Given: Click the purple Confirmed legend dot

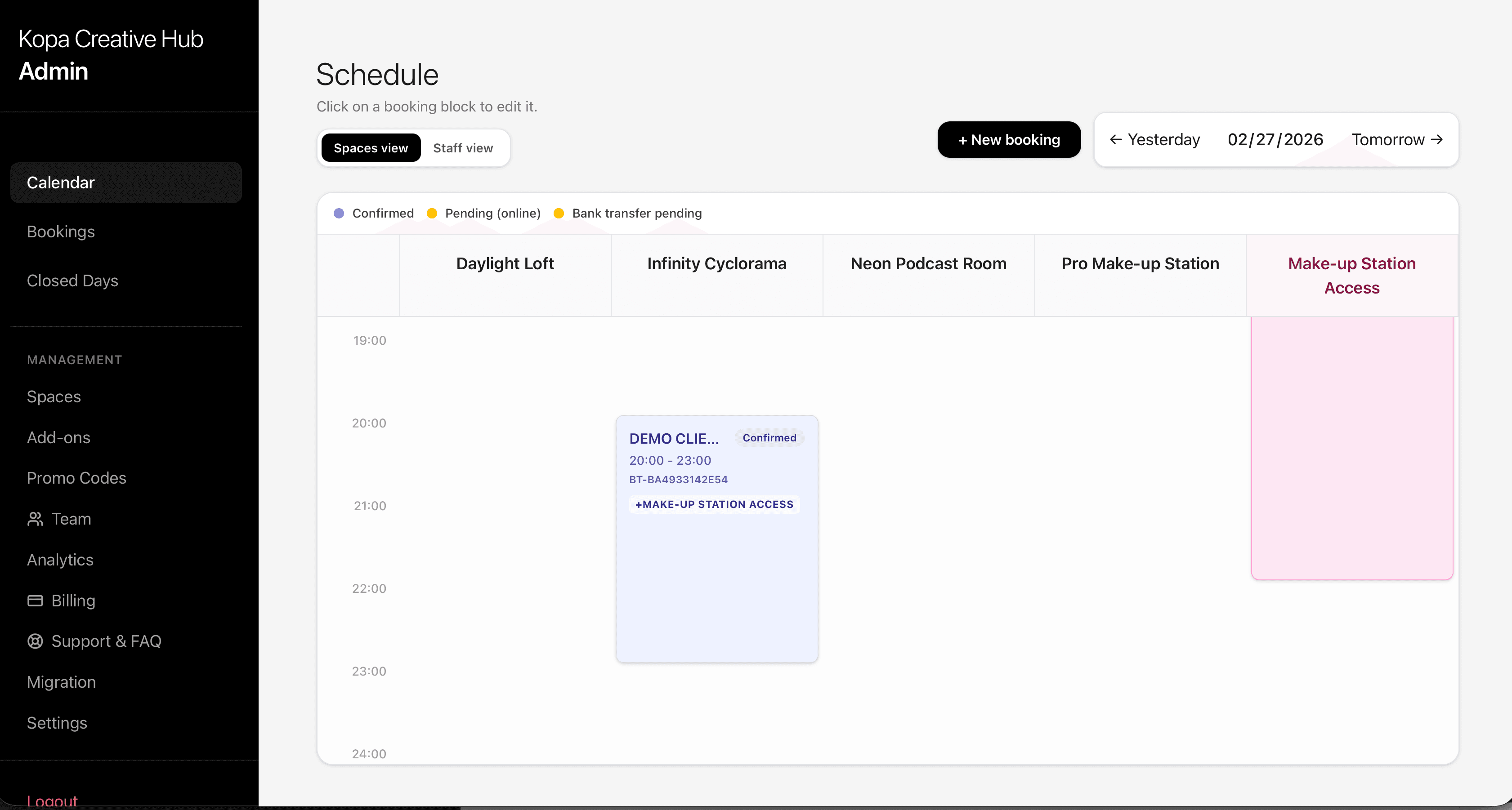Looking at the screenshot, I should pyautogui.click(x=339, y=214).
